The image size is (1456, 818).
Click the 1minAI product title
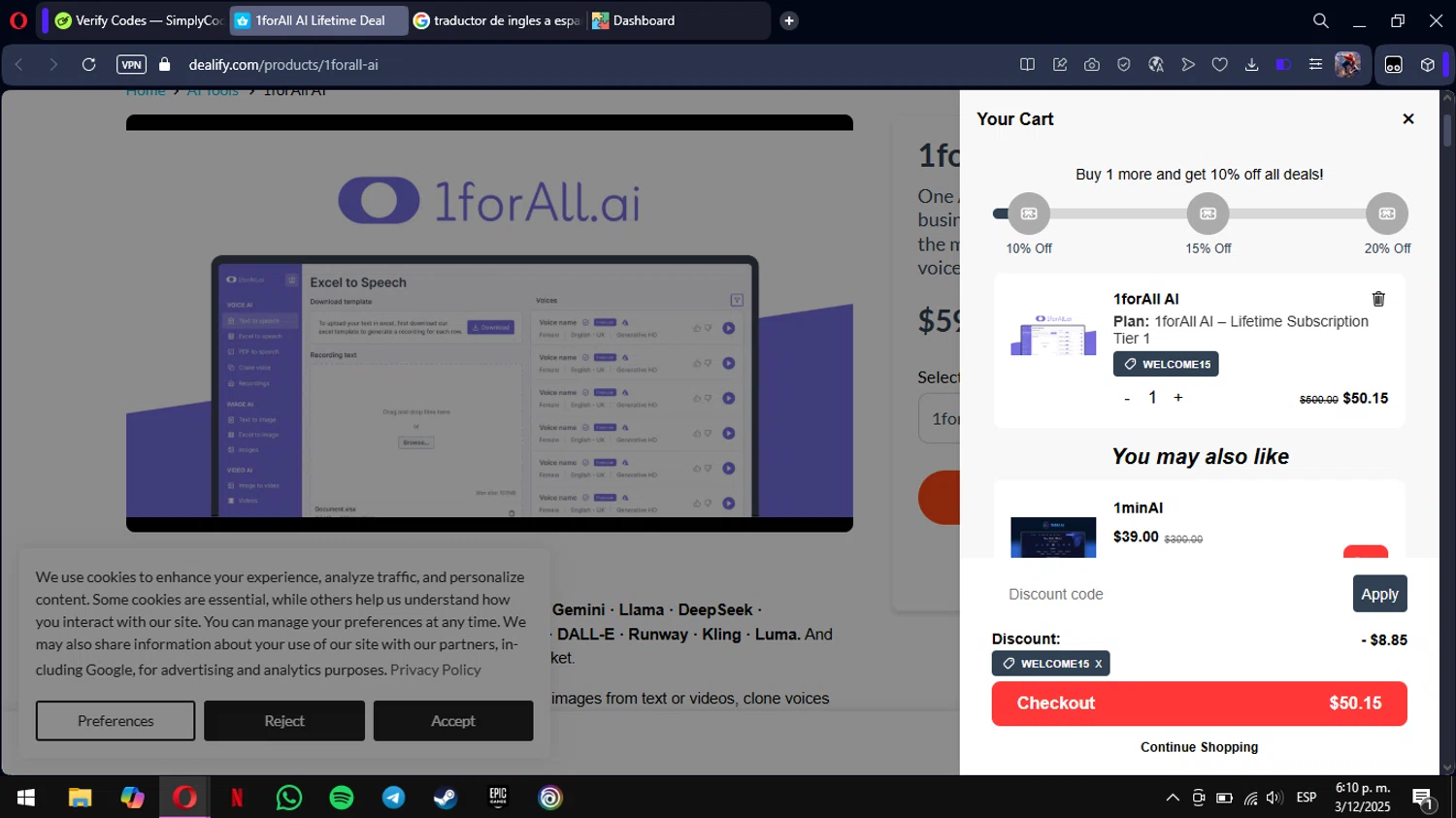tap(1138, 507)
